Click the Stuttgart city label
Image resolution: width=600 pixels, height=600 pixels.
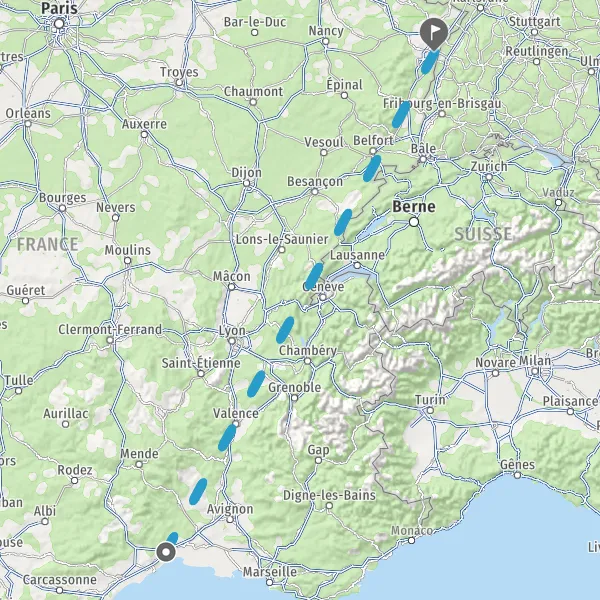point(535,22)
